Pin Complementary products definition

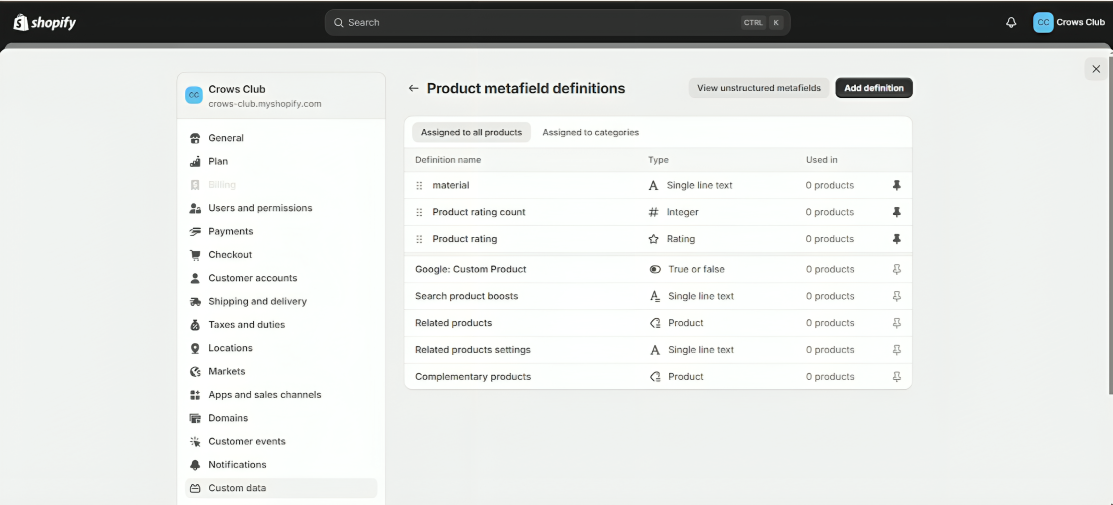point(897,377)
